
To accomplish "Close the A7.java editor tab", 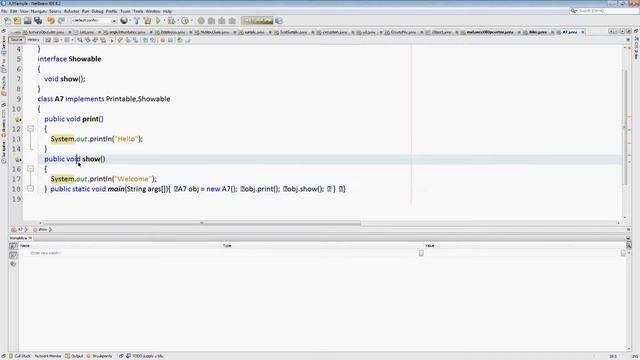I will coord(582,32).
